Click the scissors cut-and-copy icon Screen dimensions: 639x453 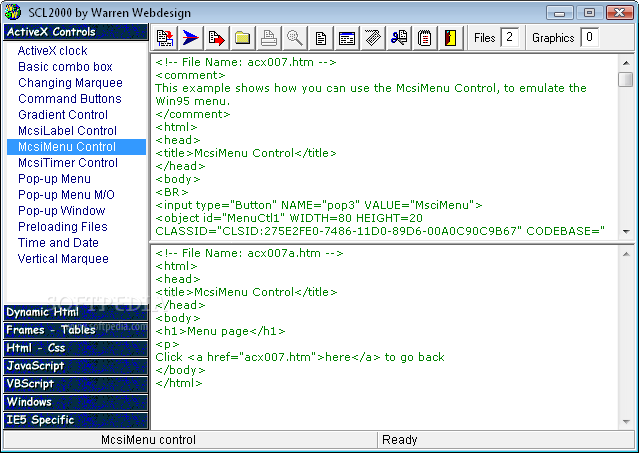click(399, 38)
